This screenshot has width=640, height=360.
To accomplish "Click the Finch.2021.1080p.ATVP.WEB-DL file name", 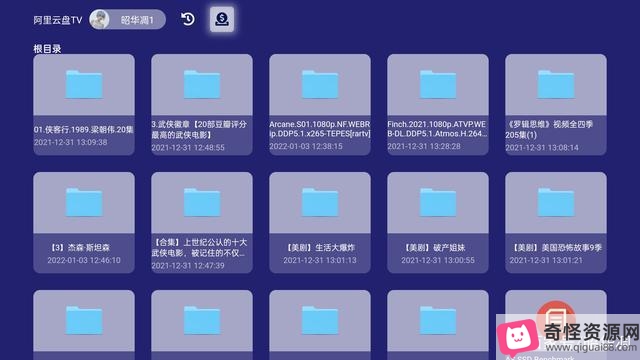I will [x=437, y=129].
